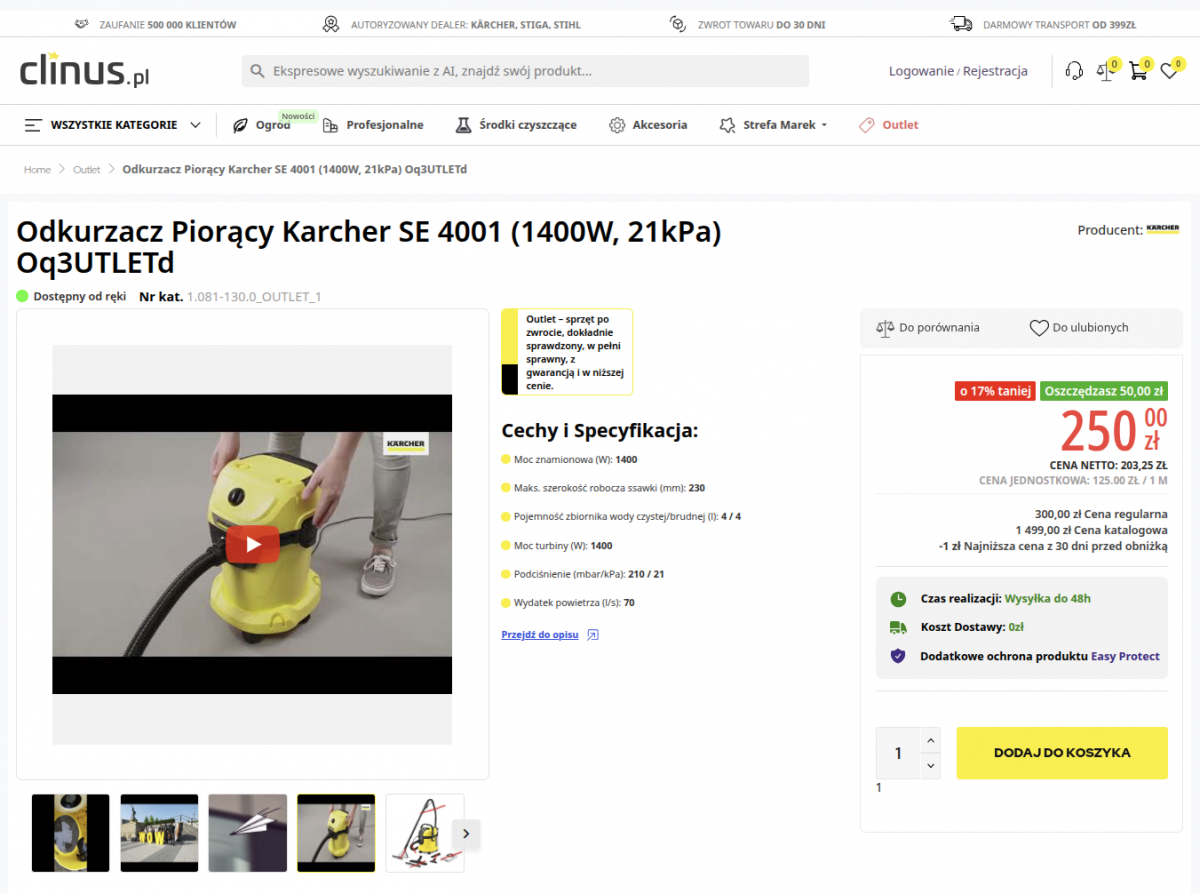The width and height of the screenshot is (1200, 893).
Task: Open the wishlist heart icon in header
Action: [1170, 71]
